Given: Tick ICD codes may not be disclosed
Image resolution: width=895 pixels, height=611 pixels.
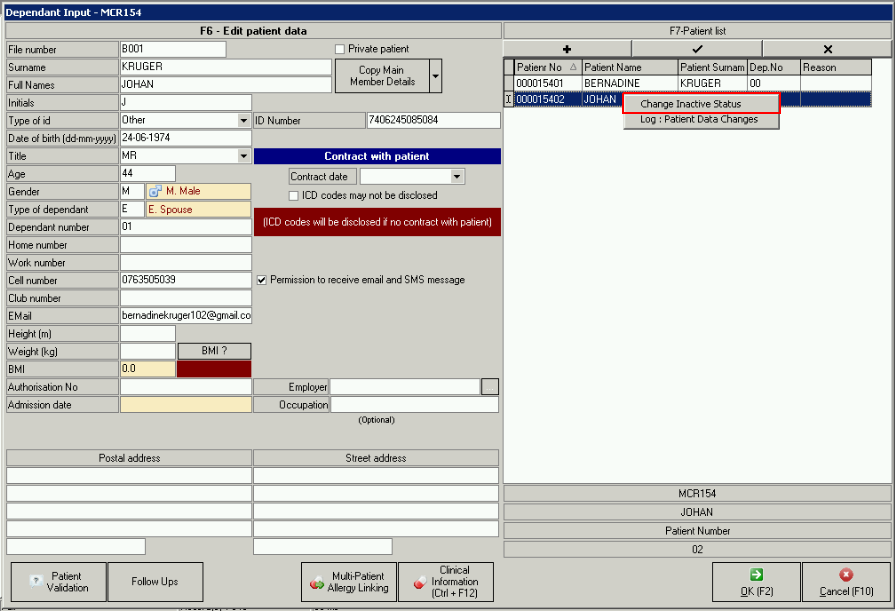Looking at the screenshot, I should point(294,196).
